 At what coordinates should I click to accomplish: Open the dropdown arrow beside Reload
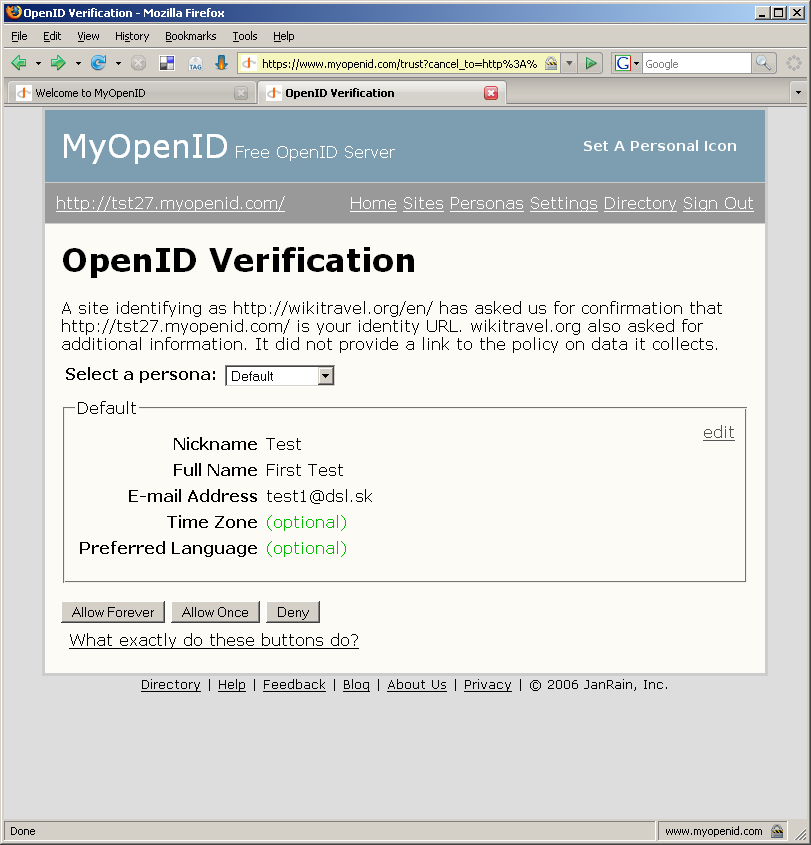[x=118, y=64]
